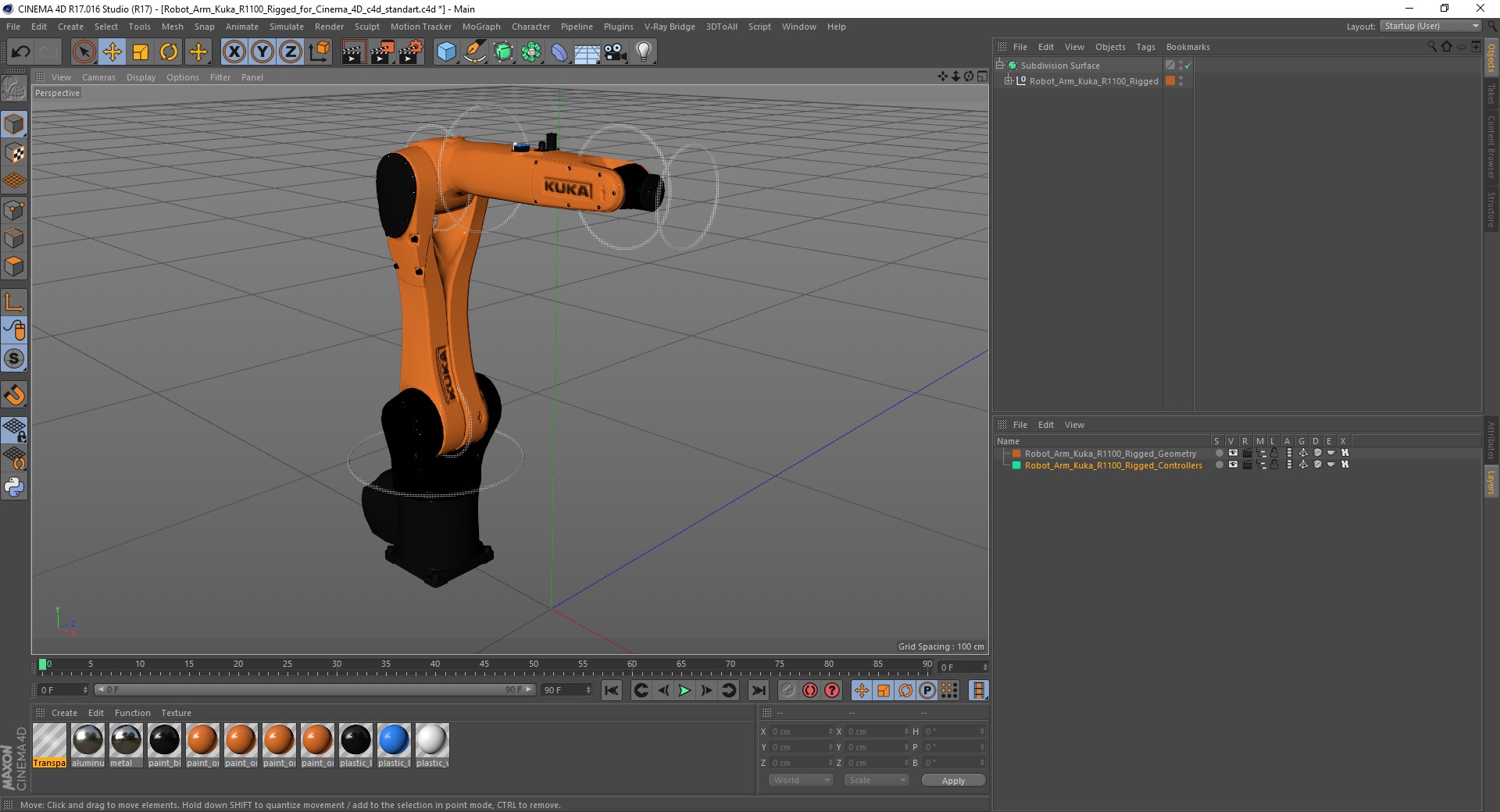The width and height of the screenshot is (1500, 812).
Task: Activate the Scale tool in top toolbar
Action: (x=141, y=52)
